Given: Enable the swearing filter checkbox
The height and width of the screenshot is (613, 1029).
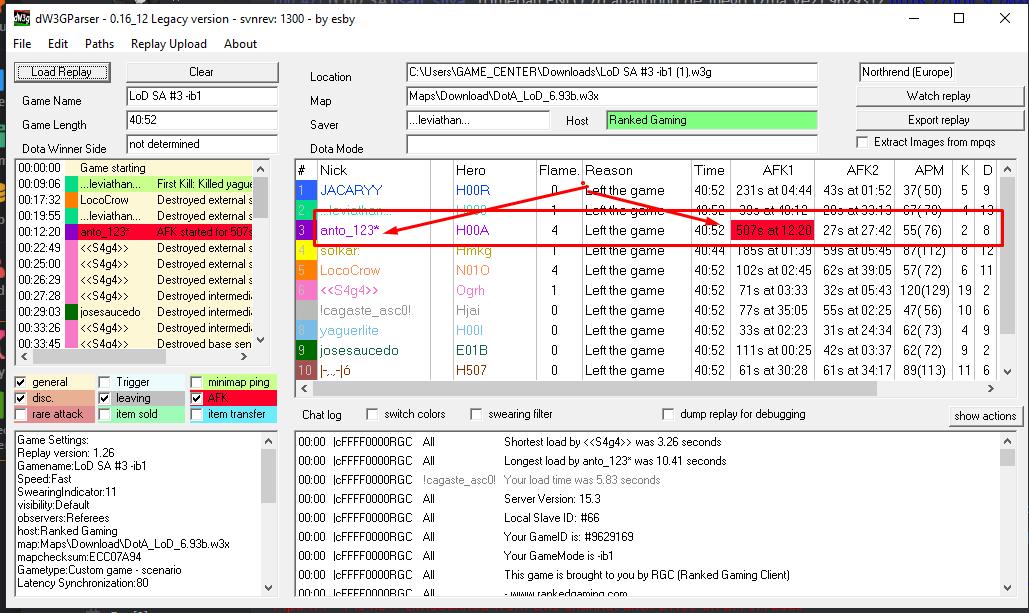Looking at the screenshot, I should point(476,414).
